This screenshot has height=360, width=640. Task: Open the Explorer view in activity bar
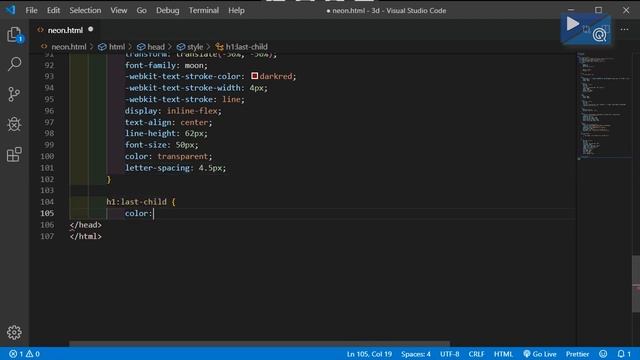[x=14, y=35]
